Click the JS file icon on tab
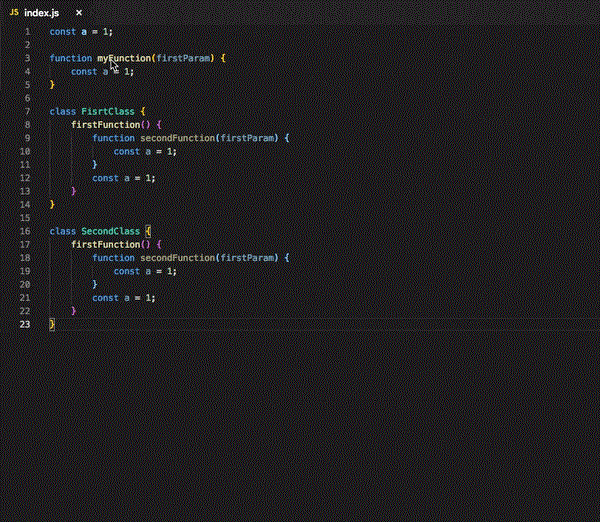This screenshot has width=600, height=522. click(14, 12)
